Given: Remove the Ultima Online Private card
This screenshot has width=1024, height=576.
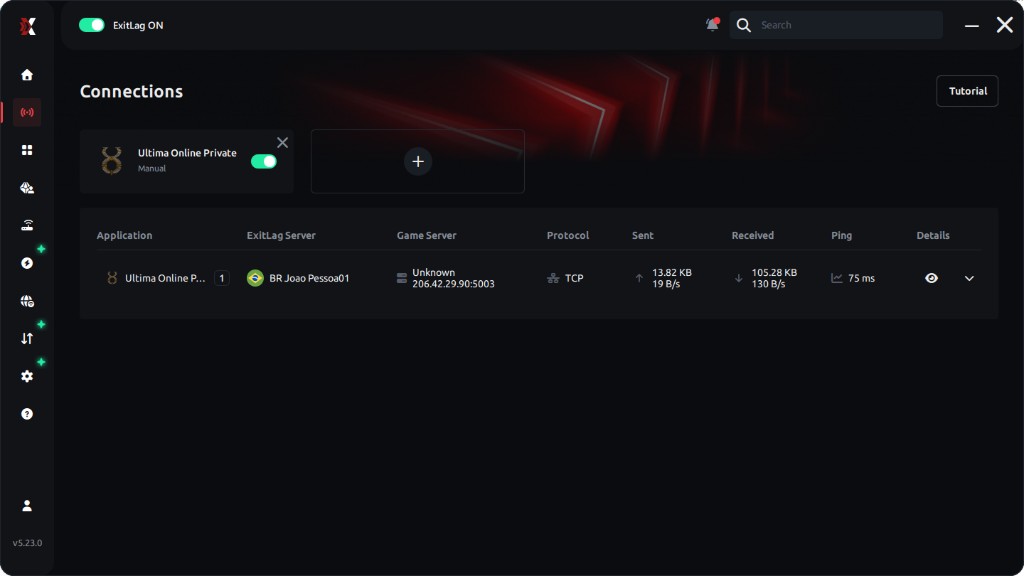Looking at the screenshot, I should click(x=282, y=142).
